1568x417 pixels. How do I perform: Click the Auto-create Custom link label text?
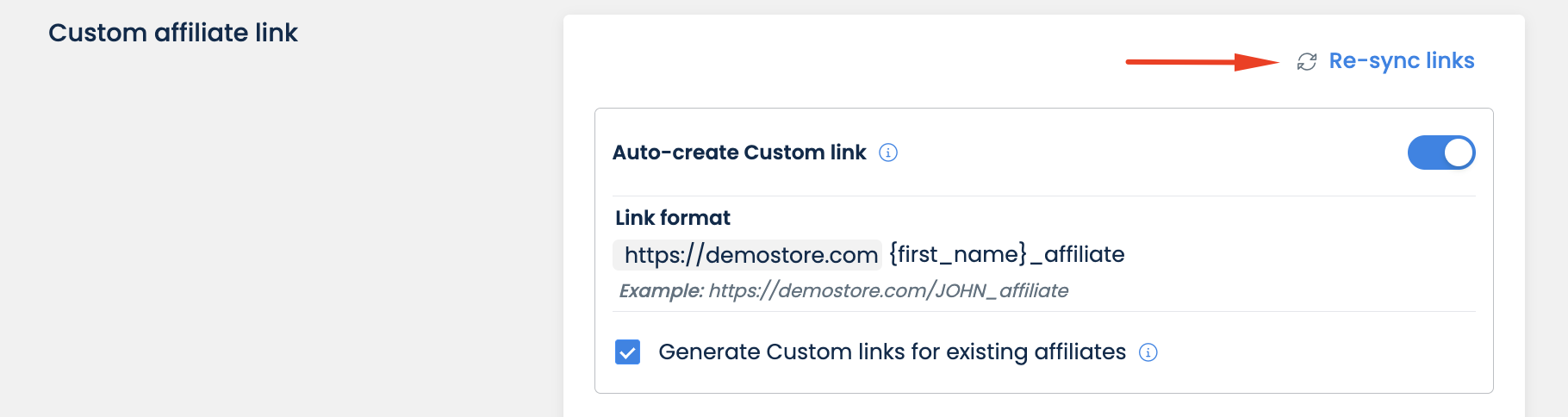point(739,152)
